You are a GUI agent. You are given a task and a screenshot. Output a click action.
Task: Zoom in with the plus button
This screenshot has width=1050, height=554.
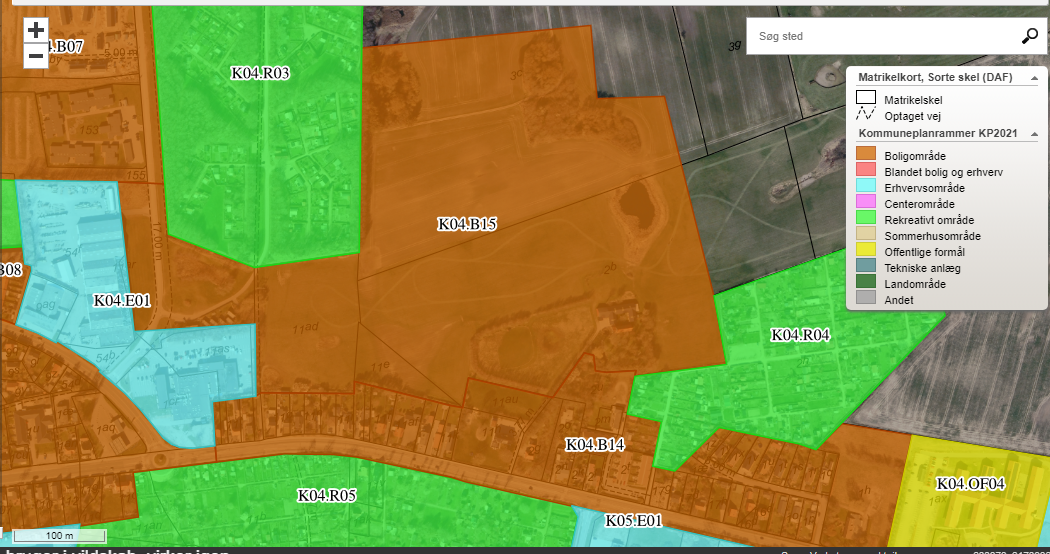point(35,30)
